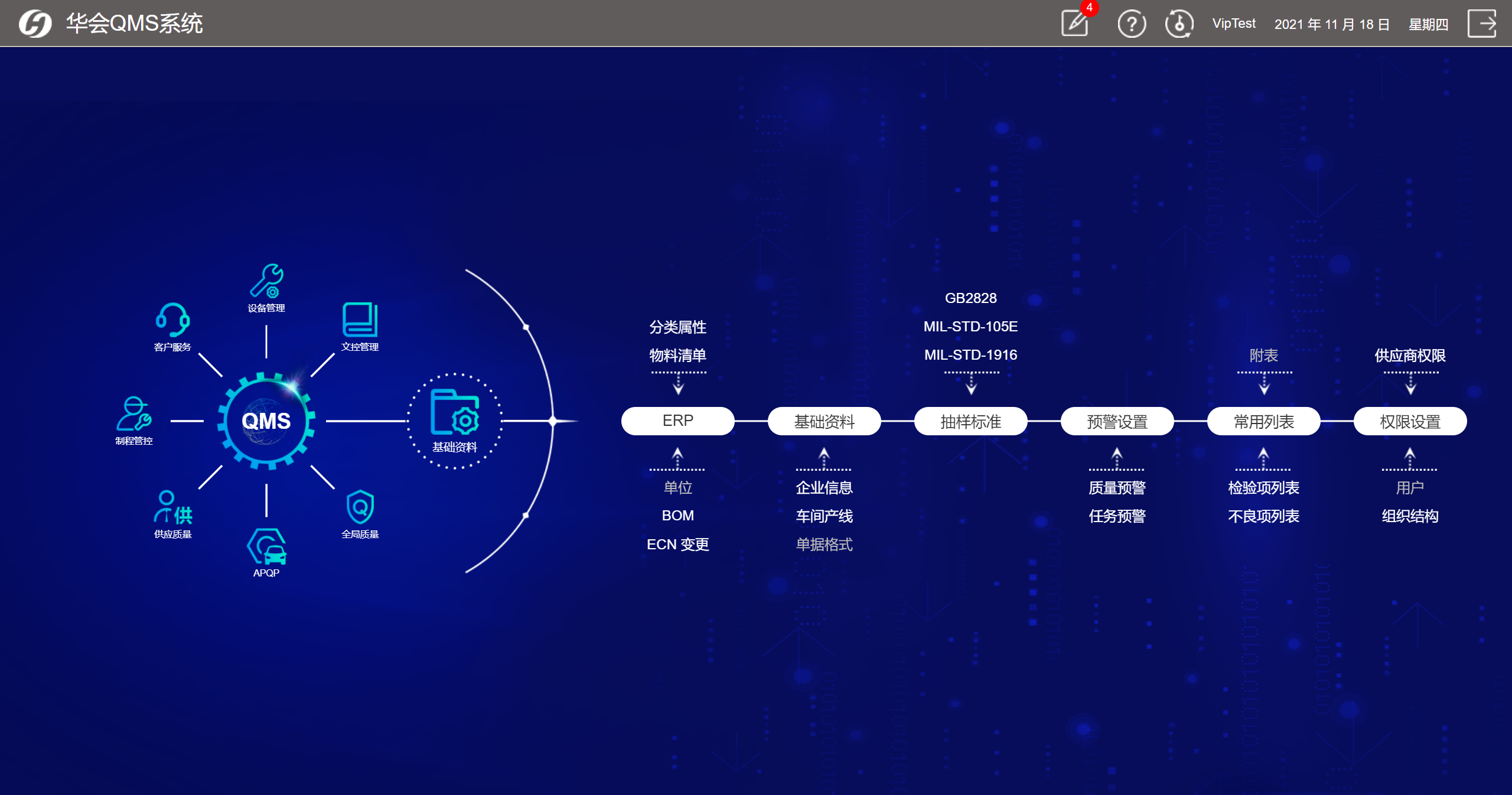Open the 预警设置 pill button
The width and height of the screenshot is (1512, 795).
pyautogui.click(x=1117, y=421)
